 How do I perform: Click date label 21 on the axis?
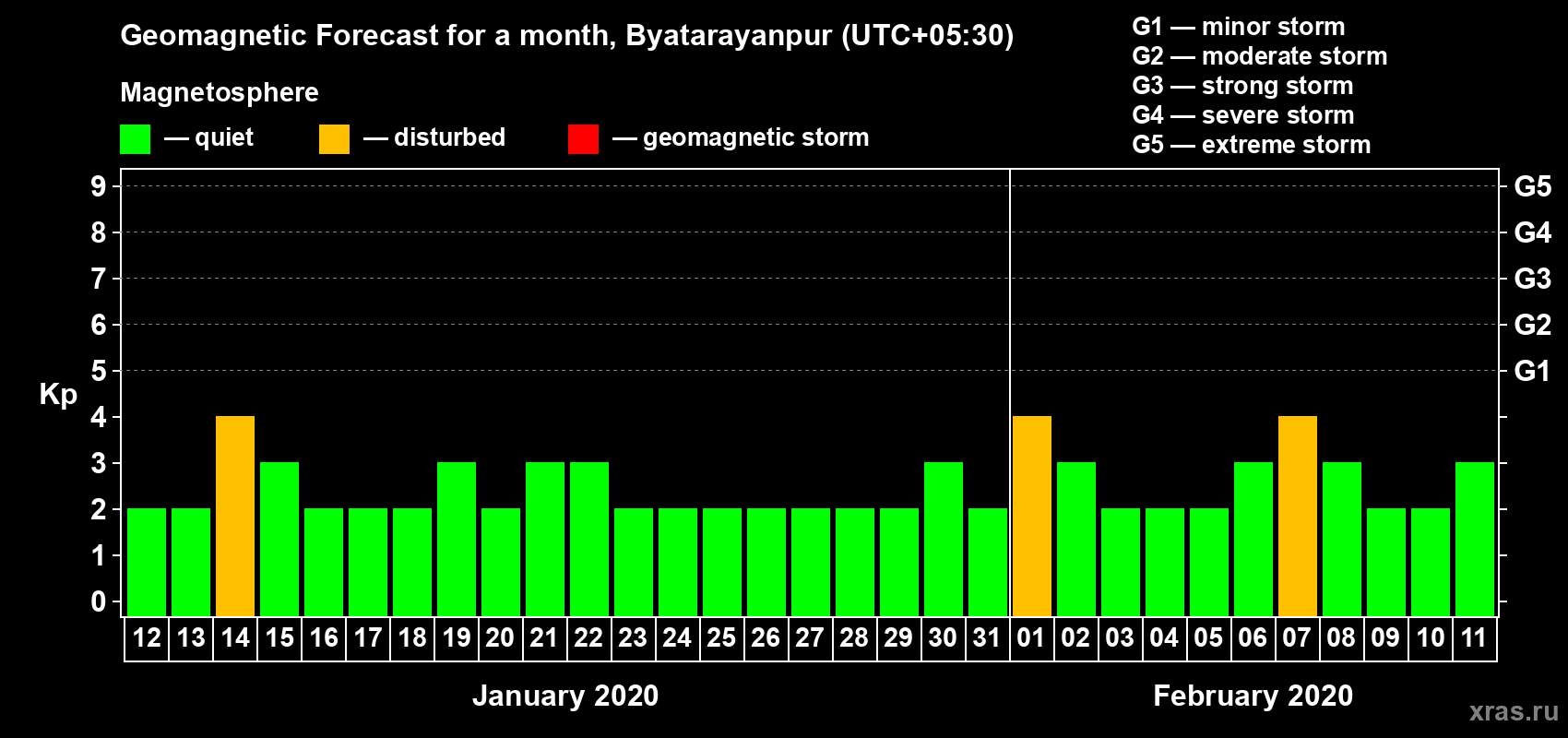(x=545, y=637)
